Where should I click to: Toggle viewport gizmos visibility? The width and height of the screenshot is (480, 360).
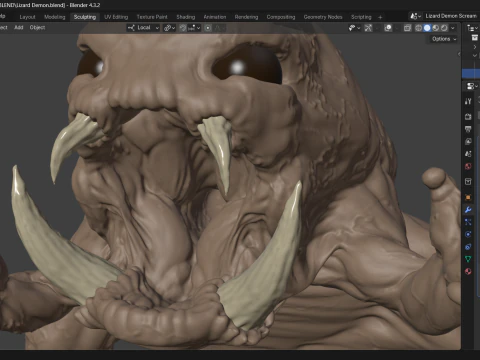[x=368, y=28]
